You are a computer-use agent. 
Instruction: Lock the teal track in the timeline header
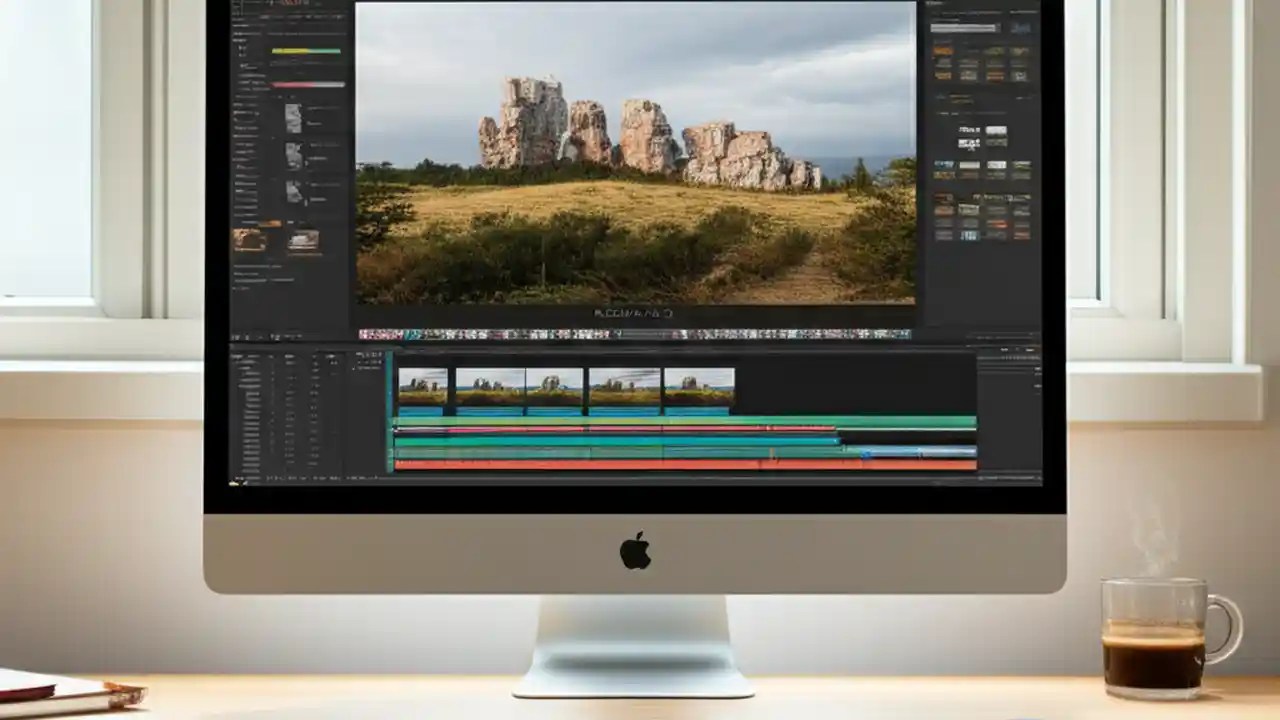coord(390,440)
